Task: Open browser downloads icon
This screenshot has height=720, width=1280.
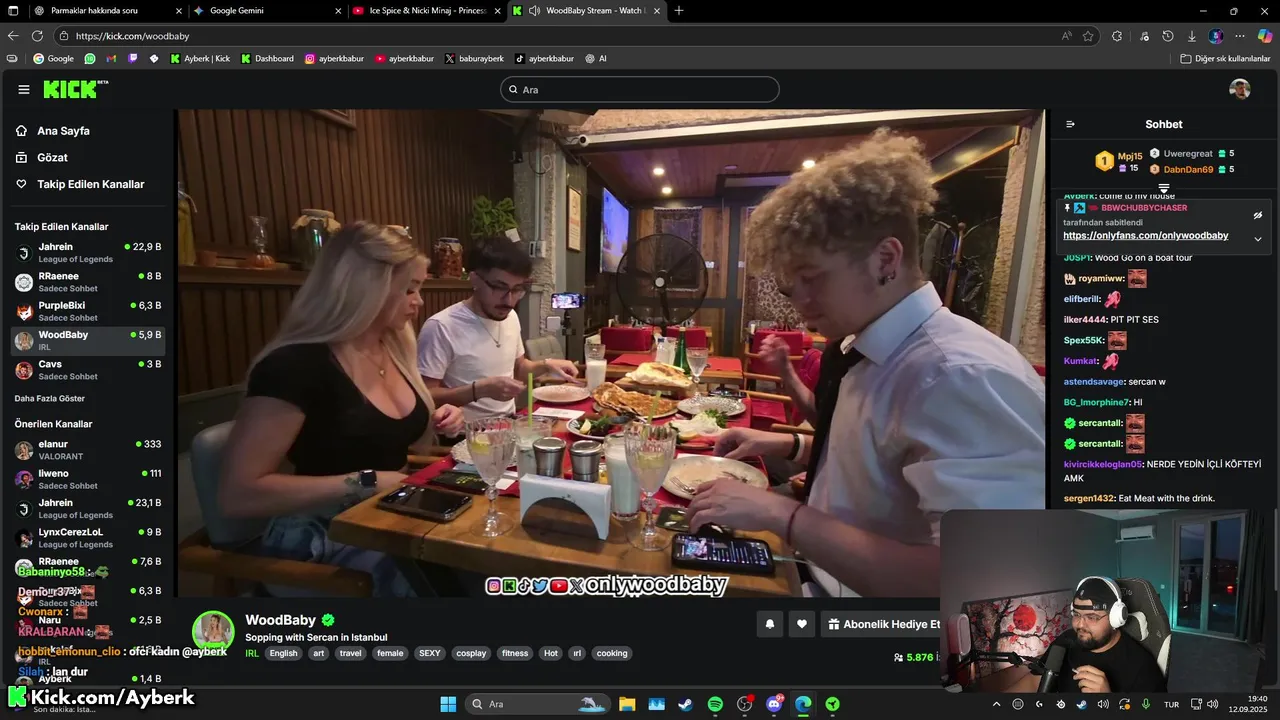Action: coord(1191,36)
